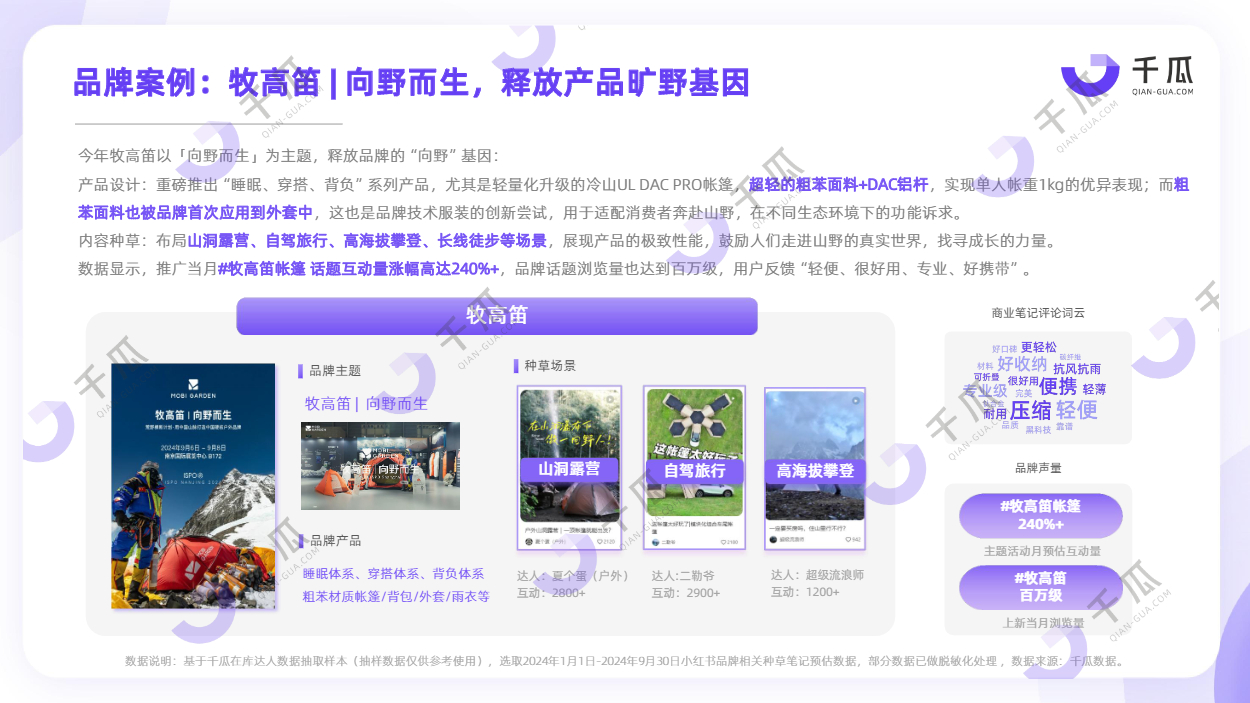This screenshot has width=1250, height=703.
Task: Click the text 互动：2800+
Action: [x=551, y=594]
